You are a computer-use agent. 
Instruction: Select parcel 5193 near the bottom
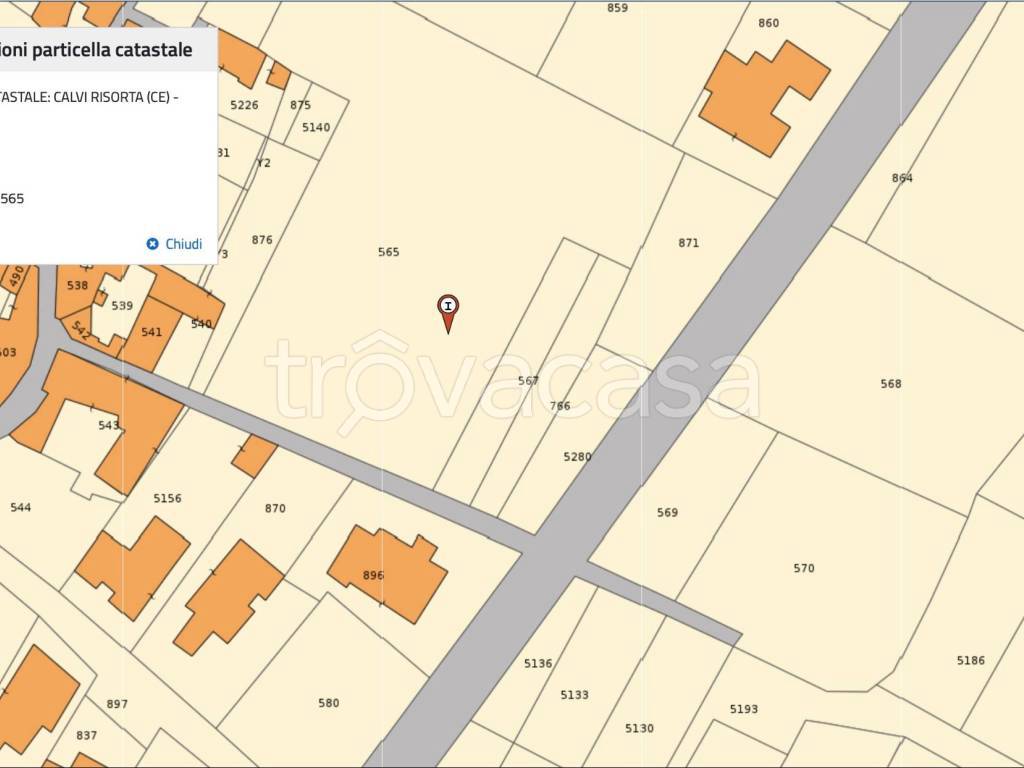[x=743, y=709]
